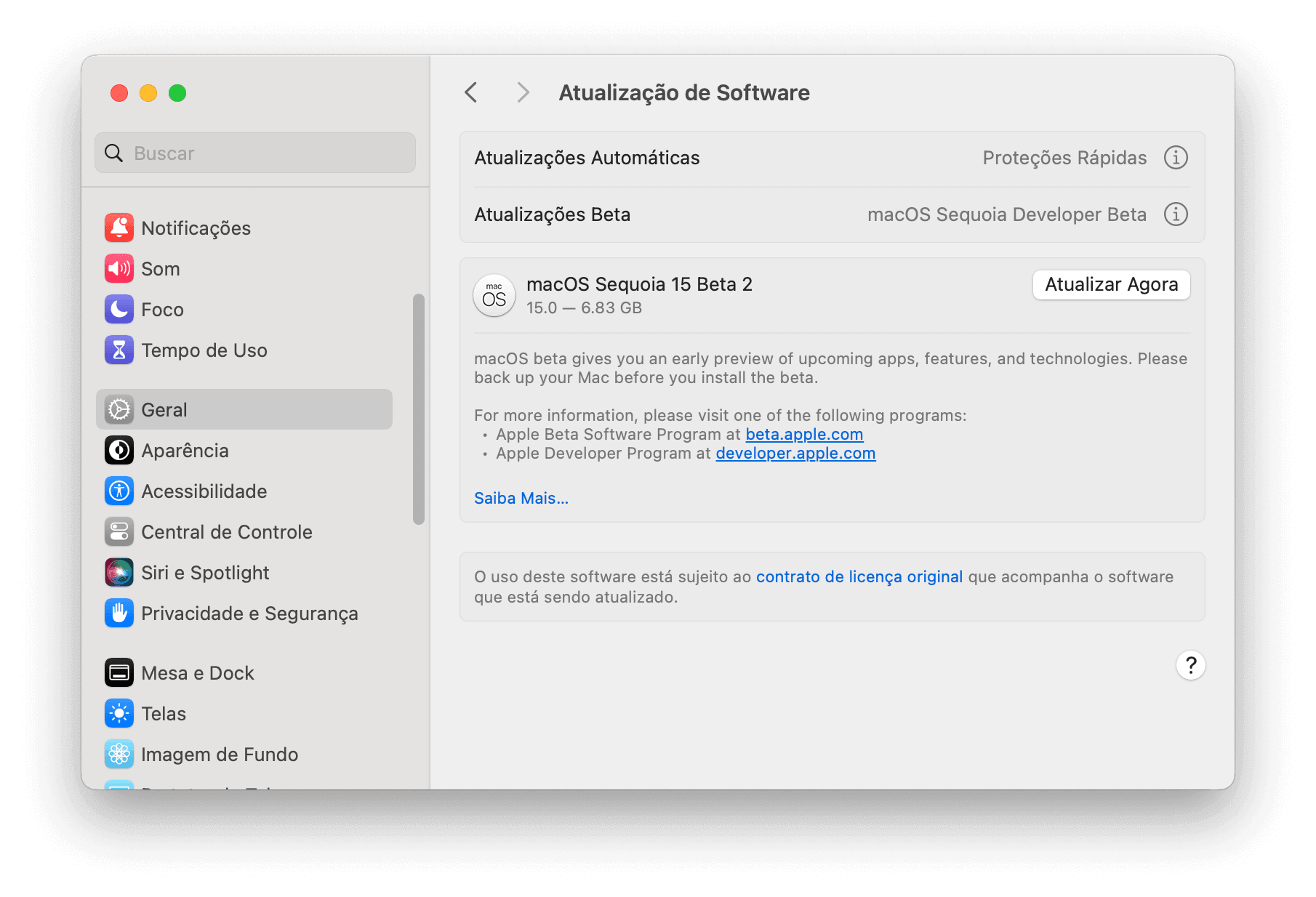Select Tempo de Uso in the sidebar
1316x897 pixels.
[244, 350]
